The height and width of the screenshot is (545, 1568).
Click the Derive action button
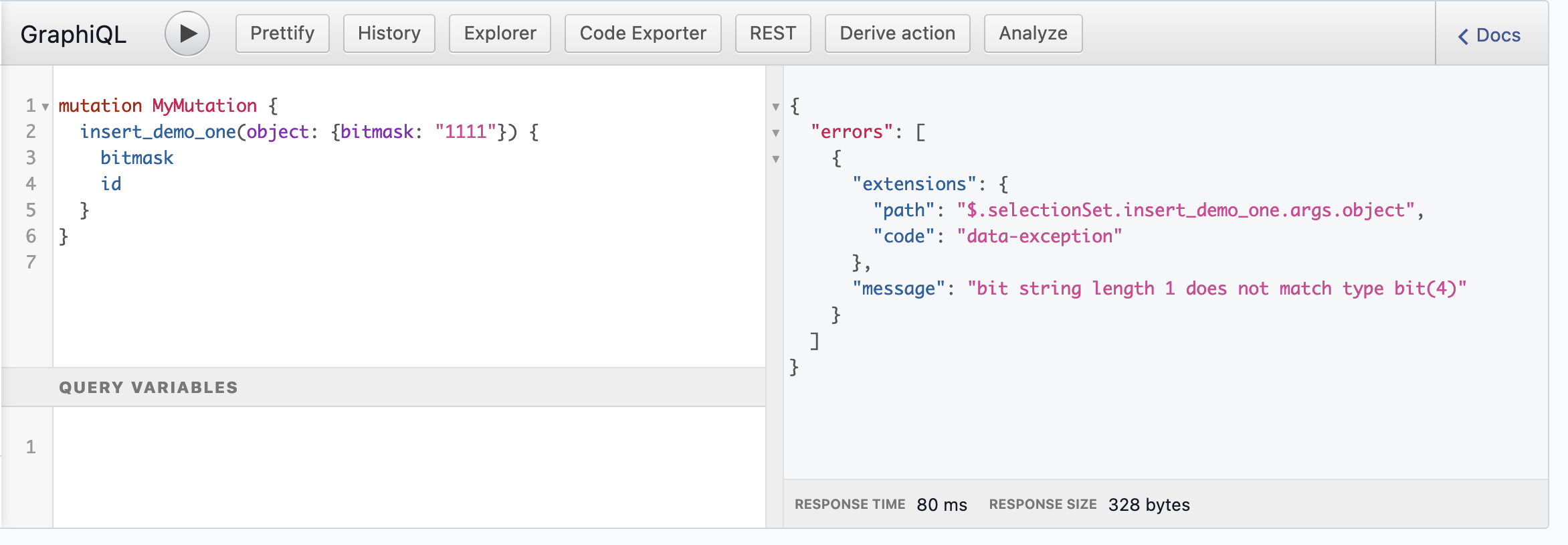897,33
